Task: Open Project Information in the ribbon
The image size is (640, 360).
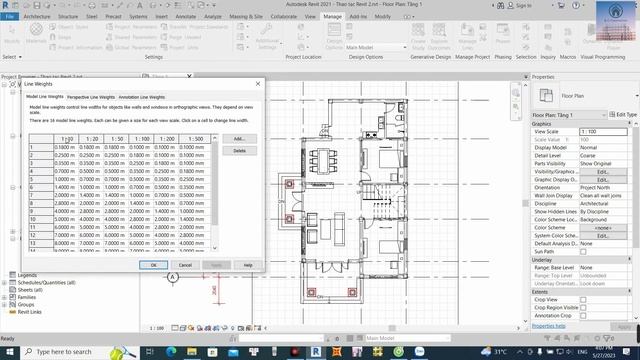Action: [x=76, y=47]
